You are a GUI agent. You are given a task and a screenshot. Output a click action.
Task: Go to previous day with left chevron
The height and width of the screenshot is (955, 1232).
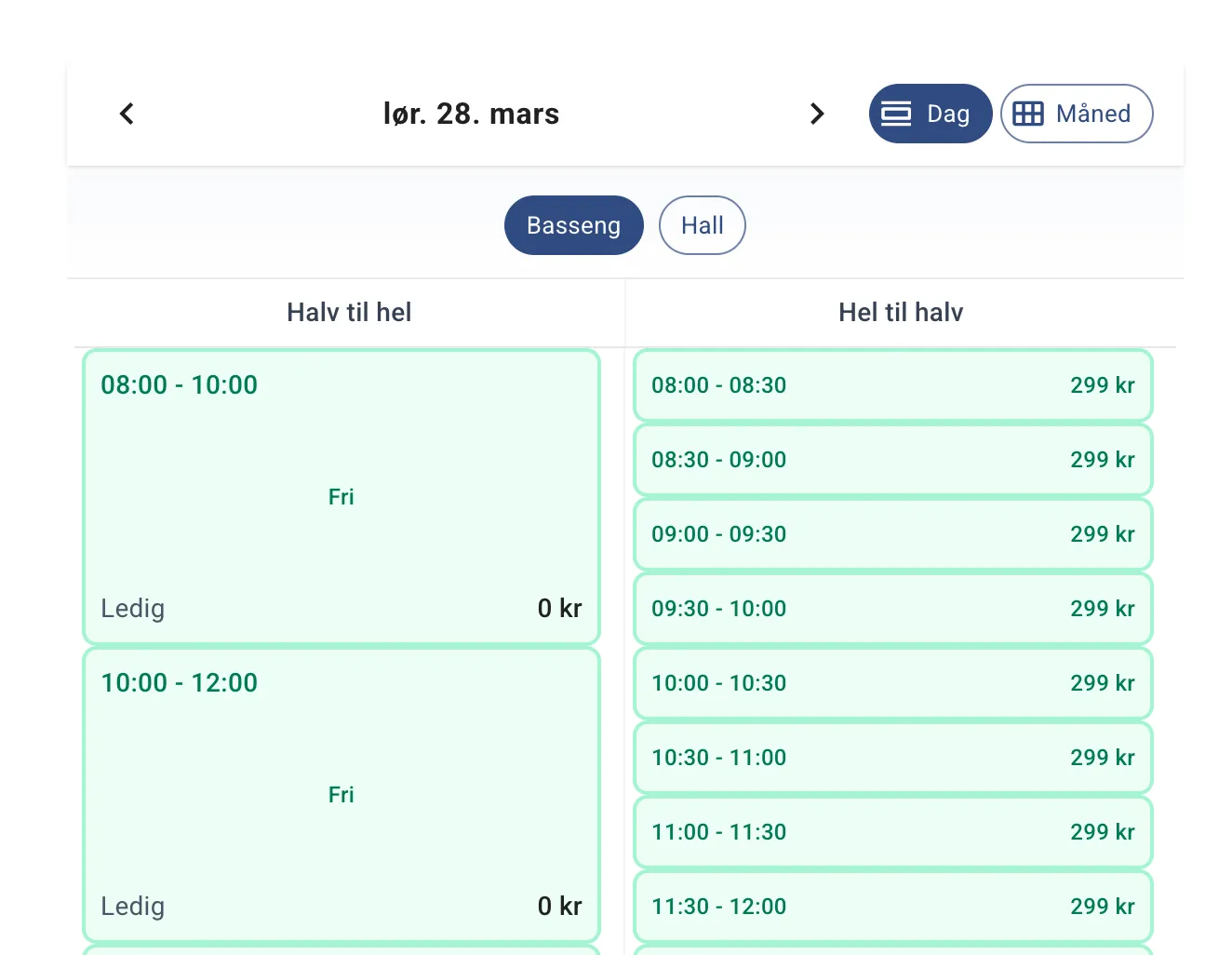(x=127, y=114)
